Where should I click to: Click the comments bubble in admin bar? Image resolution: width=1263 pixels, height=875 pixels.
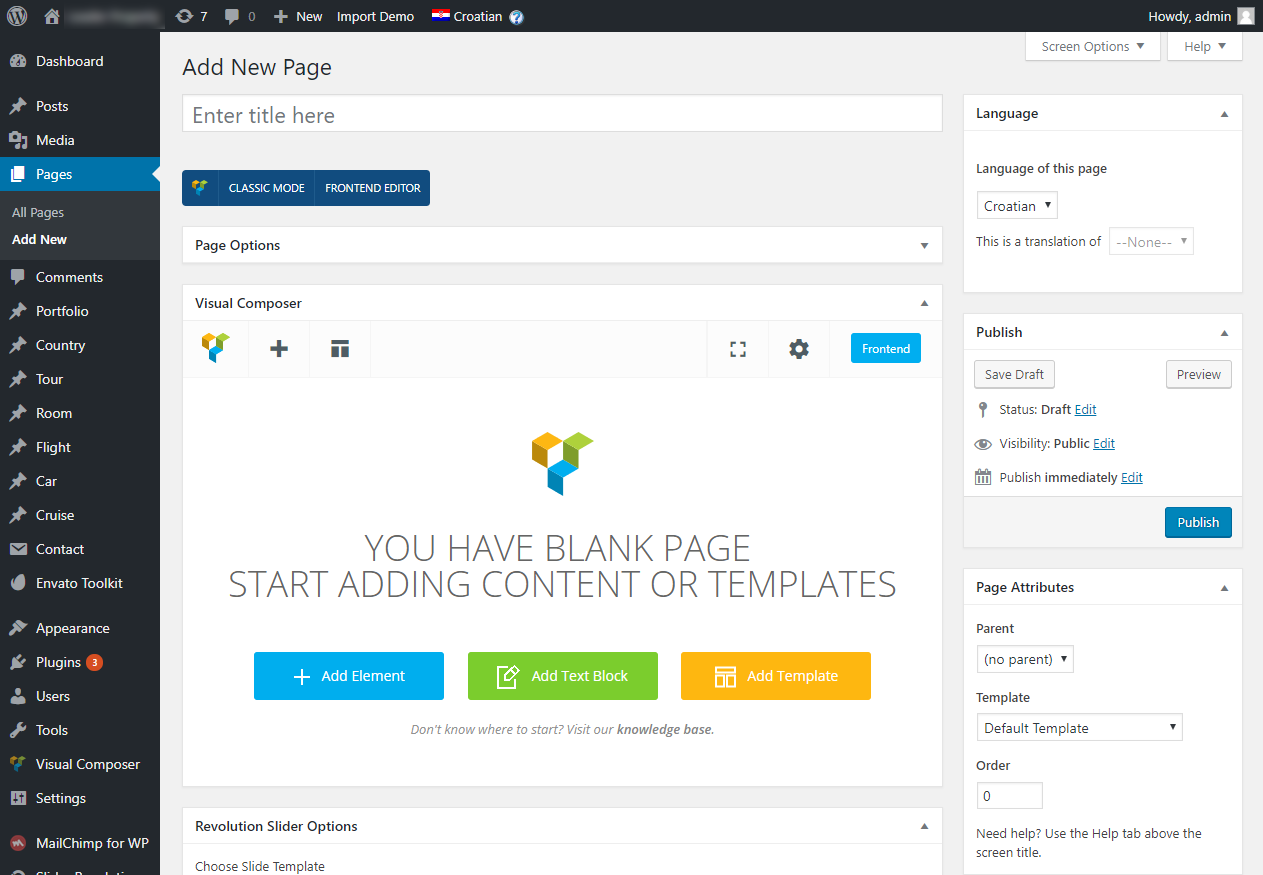[x=239, y=16]
